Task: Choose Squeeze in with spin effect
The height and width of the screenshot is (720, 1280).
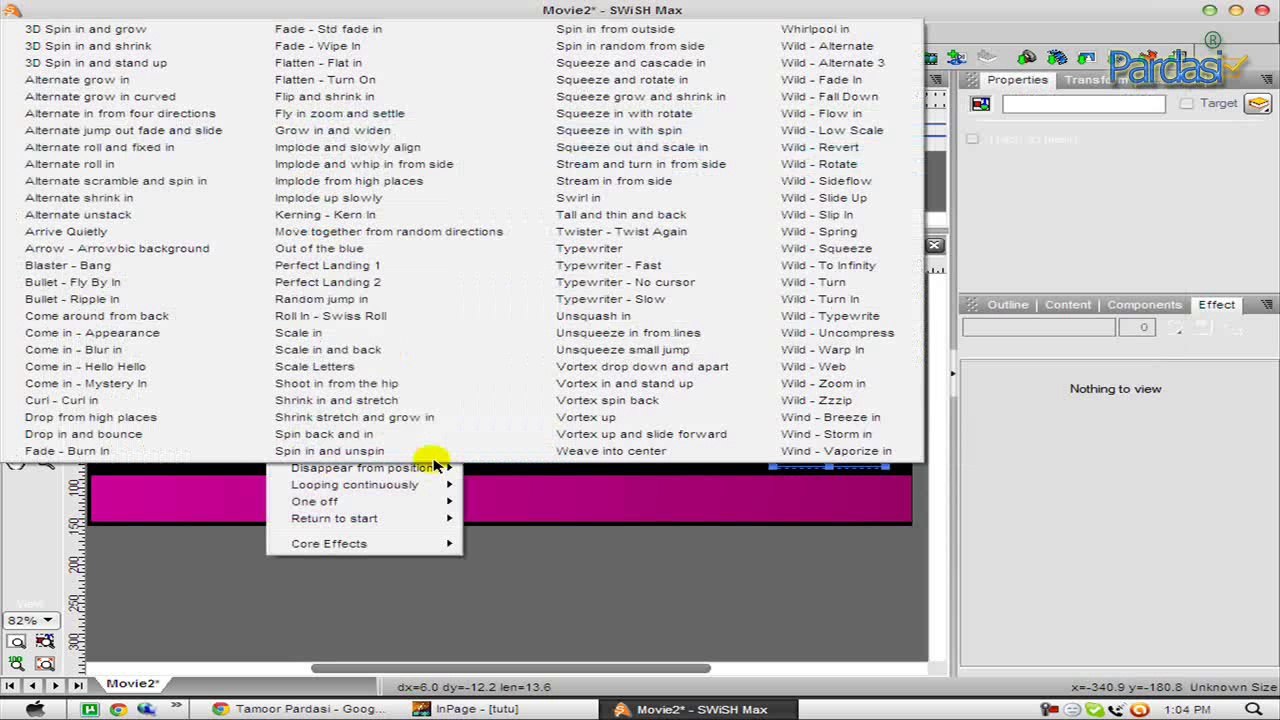Action: 619,130
